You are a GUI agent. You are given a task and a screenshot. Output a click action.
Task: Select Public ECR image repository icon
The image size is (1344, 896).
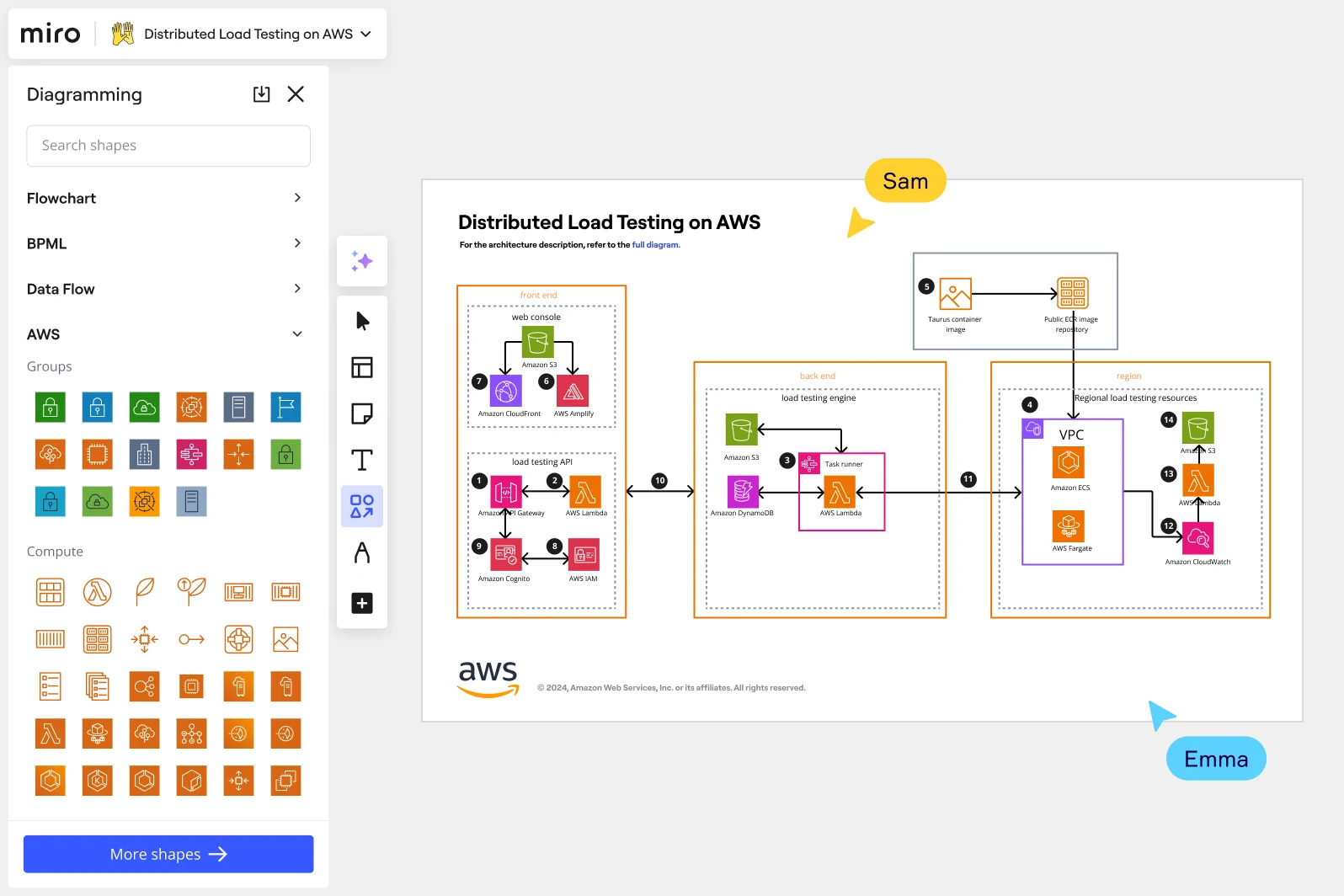tap(1073, 293)
